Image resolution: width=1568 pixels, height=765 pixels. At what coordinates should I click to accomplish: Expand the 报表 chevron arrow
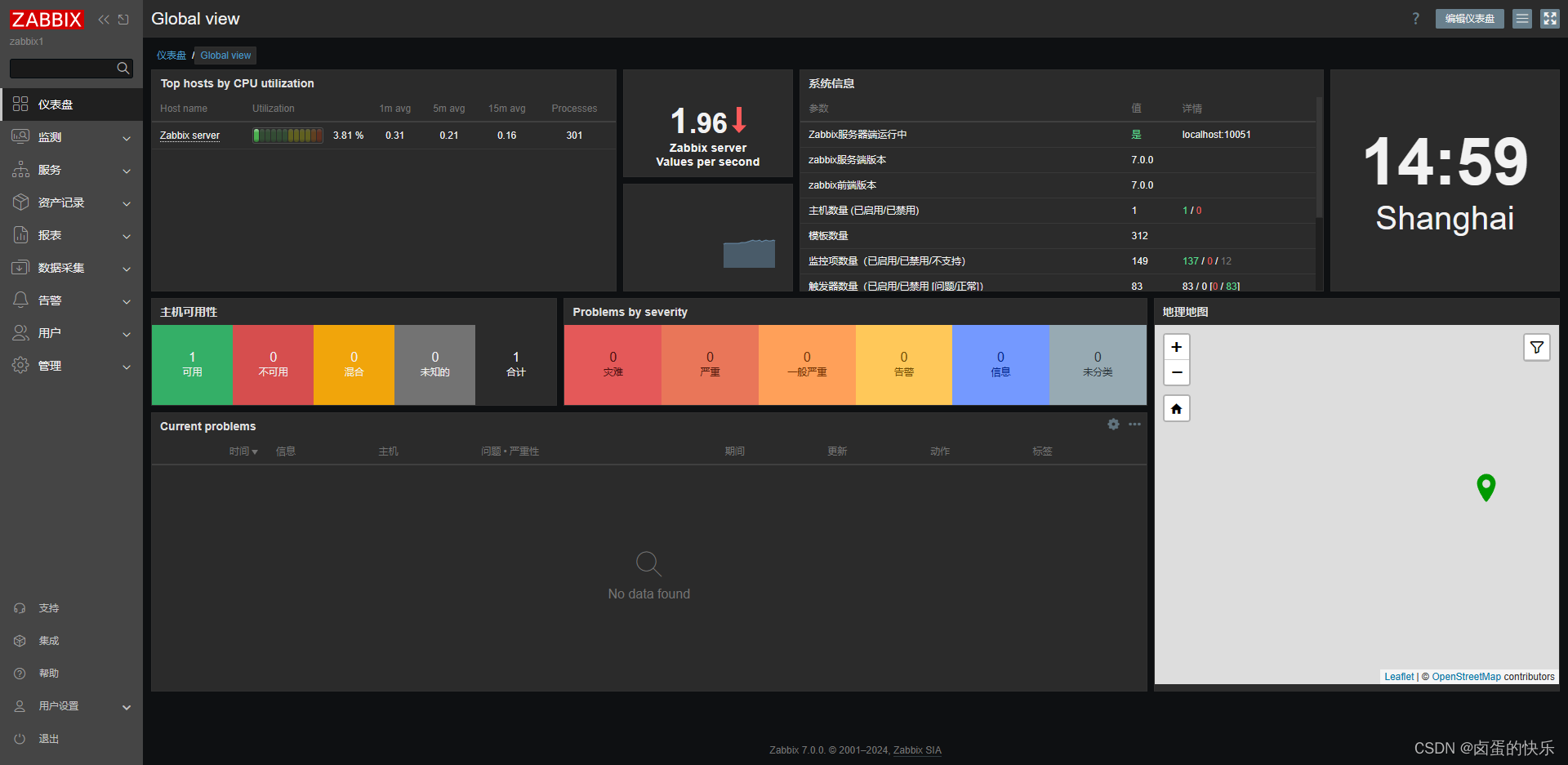click(x=127, y=236)
